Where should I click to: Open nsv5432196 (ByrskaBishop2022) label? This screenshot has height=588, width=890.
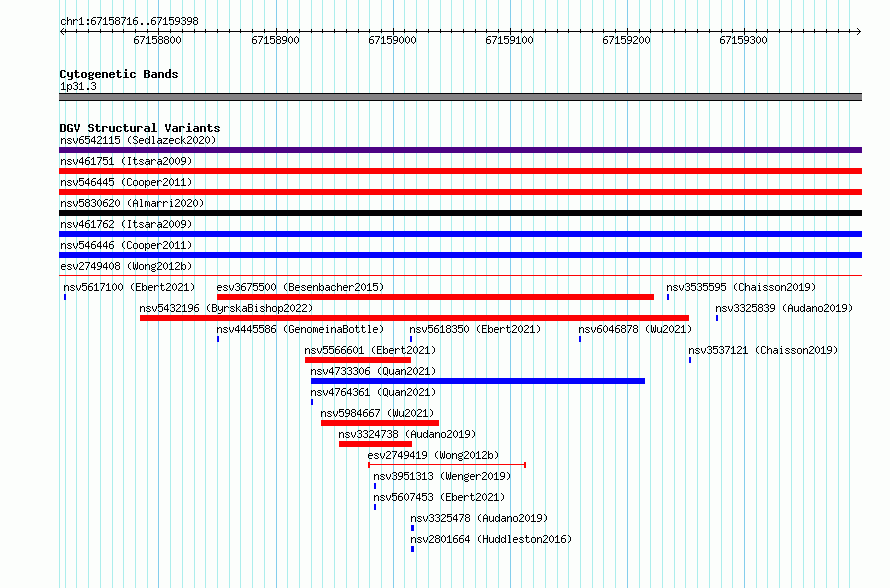pyautogui.click(x=226, y=308)
